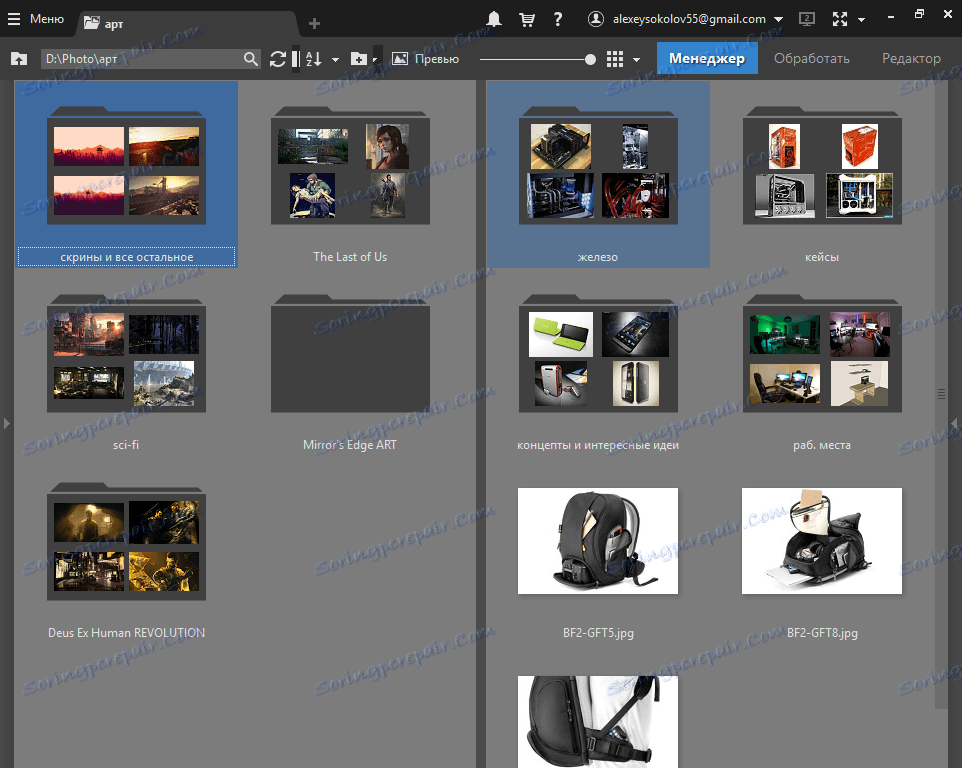Click the BF2-GFT8.jpg file name
The width and height of the screenshot is (962, 768).
point(822,632)
